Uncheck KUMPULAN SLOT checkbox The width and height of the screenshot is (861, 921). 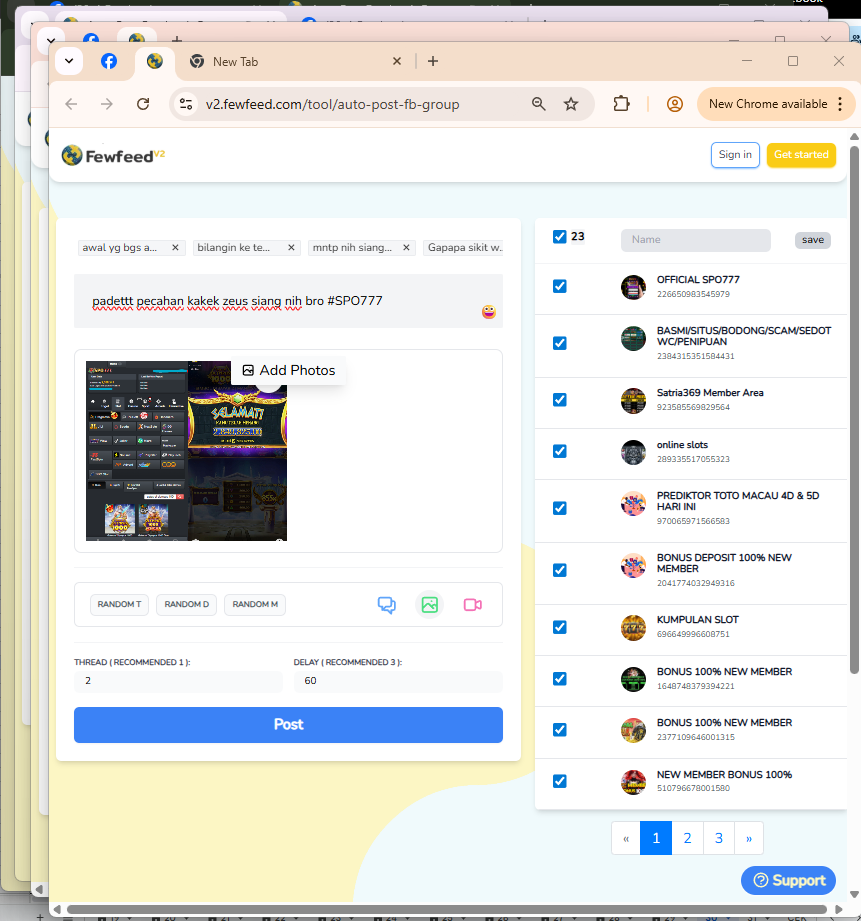point(560,627)
